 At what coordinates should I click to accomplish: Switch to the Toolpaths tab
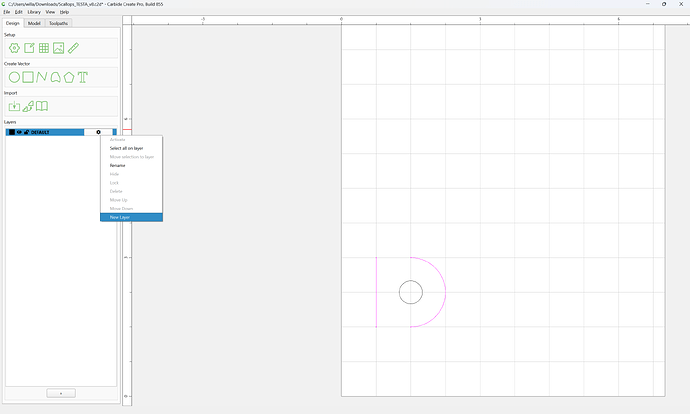click(59, 23)
